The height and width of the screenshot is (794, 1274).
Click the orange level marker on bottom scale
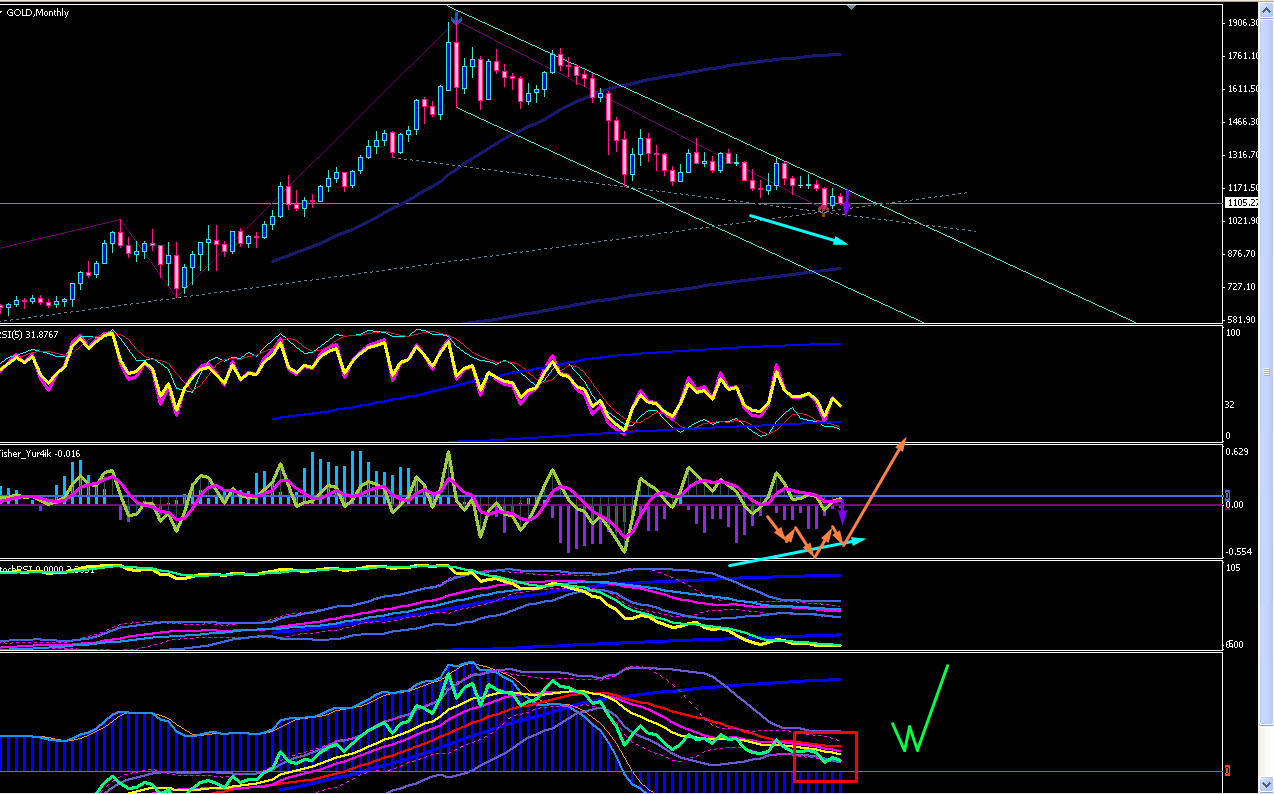click(x=1228, y=770)
